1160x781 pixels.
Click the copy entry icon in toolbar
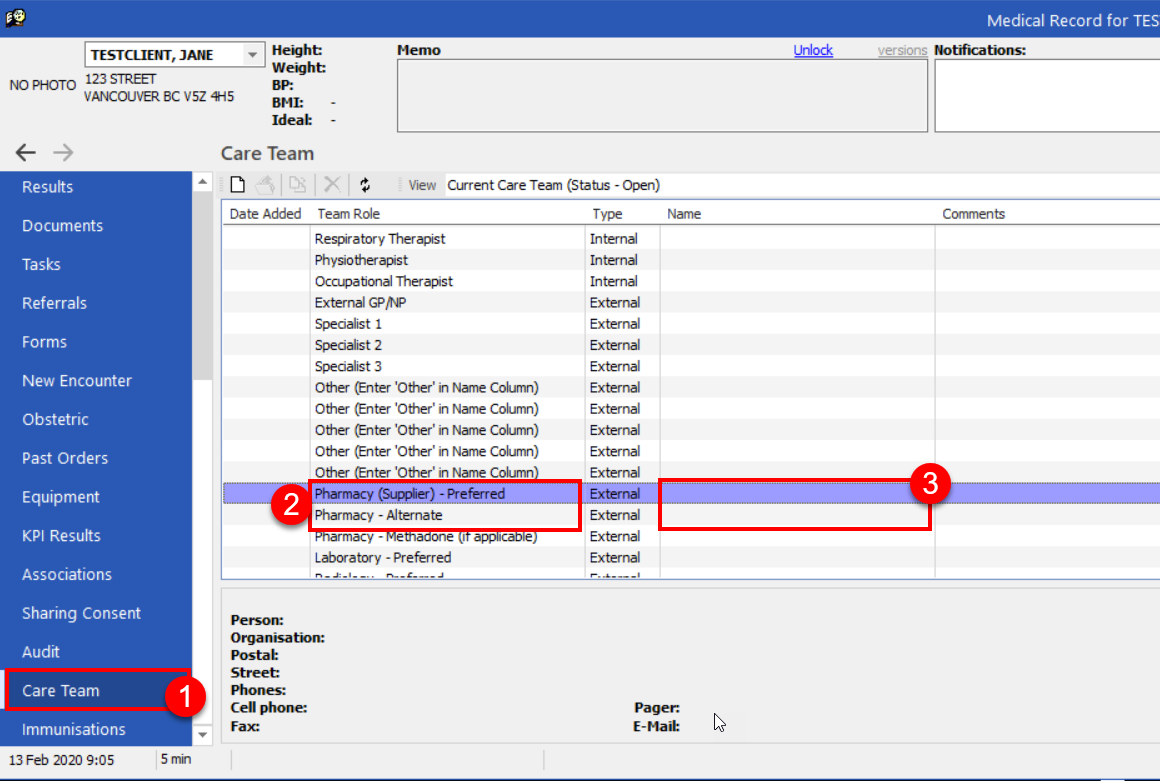pos(298,185)
